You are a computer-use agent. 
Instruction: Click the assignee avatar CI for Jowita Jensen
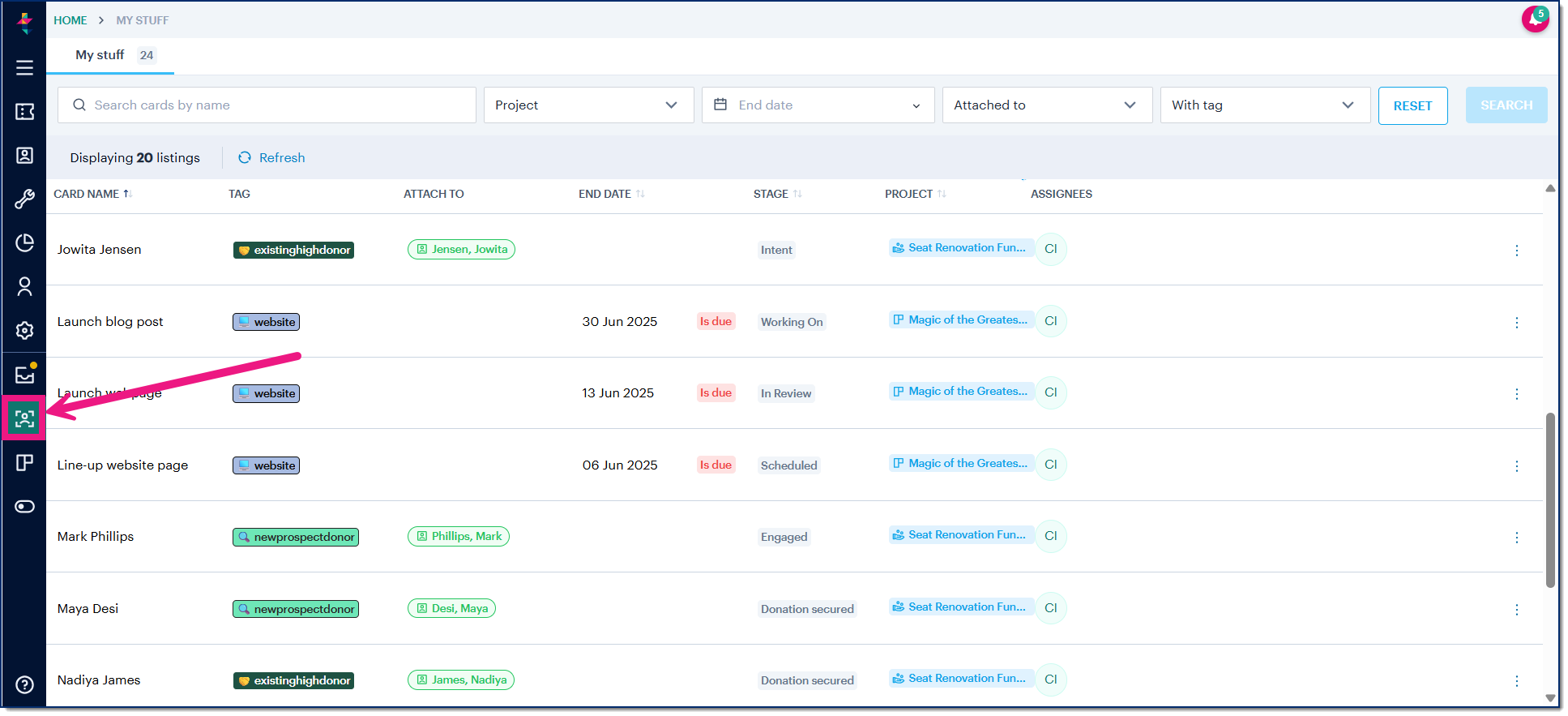1051,249
